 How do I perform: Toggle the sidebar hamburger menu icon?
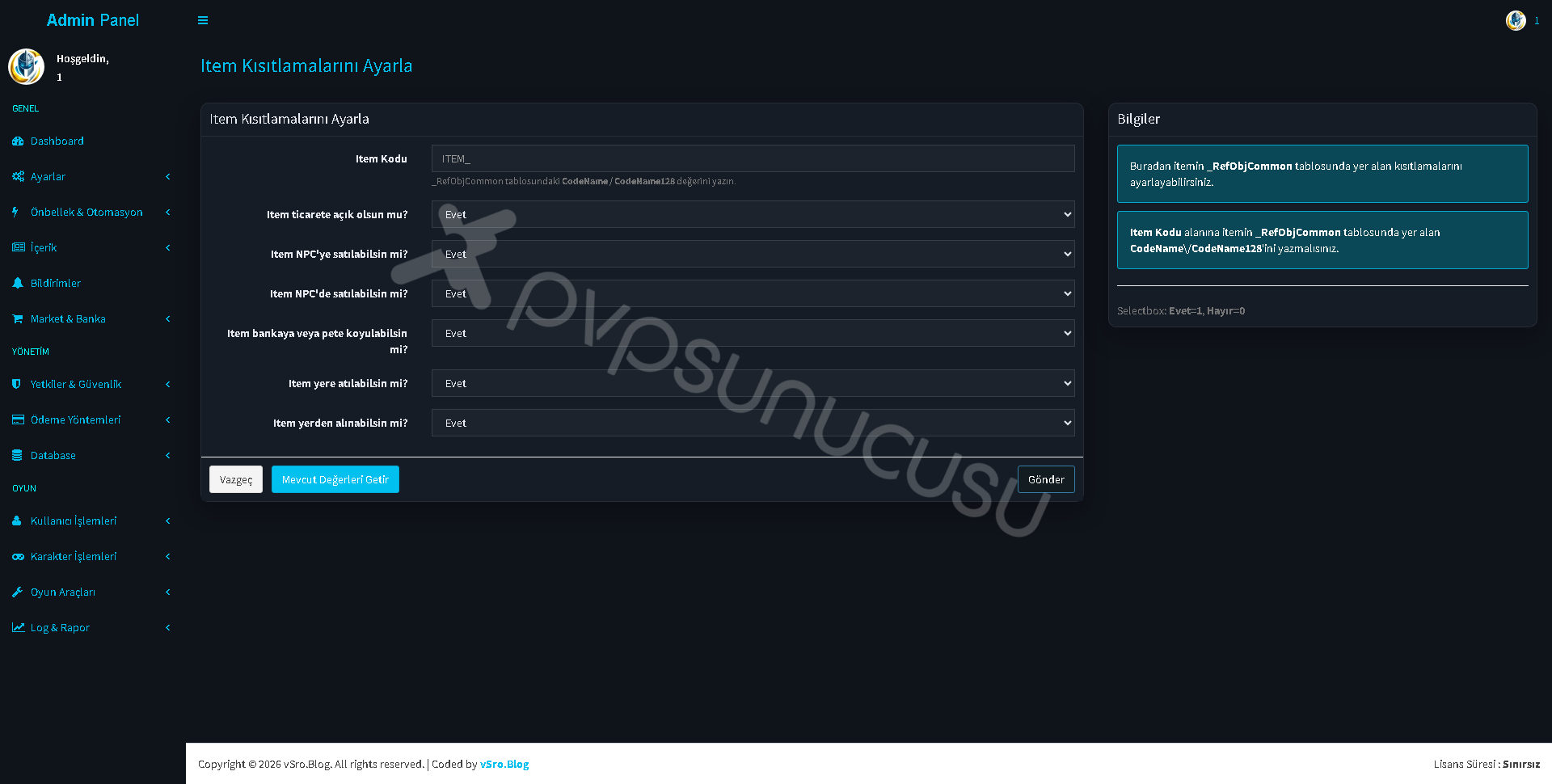(x=203, y=20)
